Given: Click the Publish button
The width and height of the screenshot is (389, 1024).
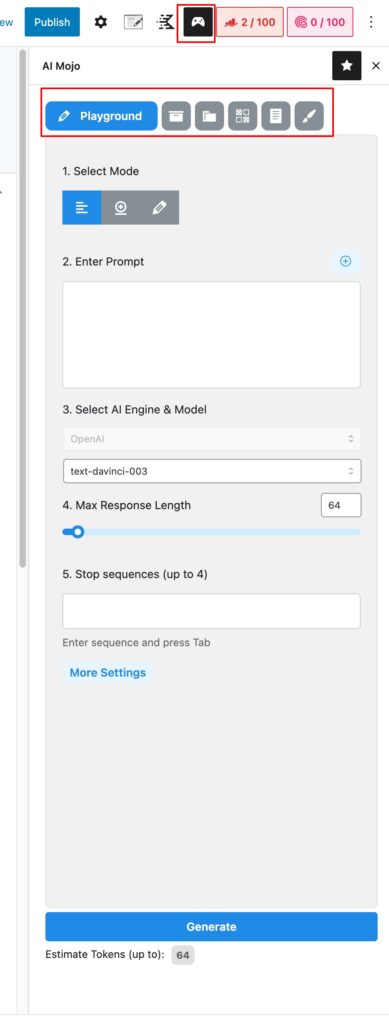Looking at the screenshot, I should pyautogui.click(x=52, y=22).
